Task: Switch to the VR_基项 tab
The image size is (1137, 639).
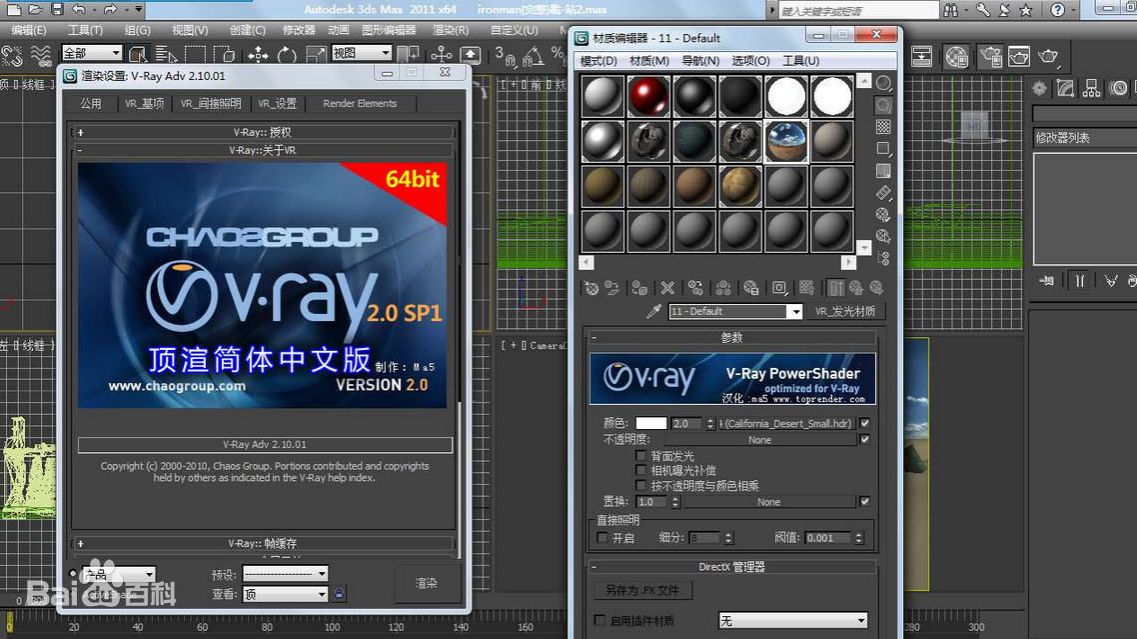Action: pyautogui.click(x=144, y=104)
